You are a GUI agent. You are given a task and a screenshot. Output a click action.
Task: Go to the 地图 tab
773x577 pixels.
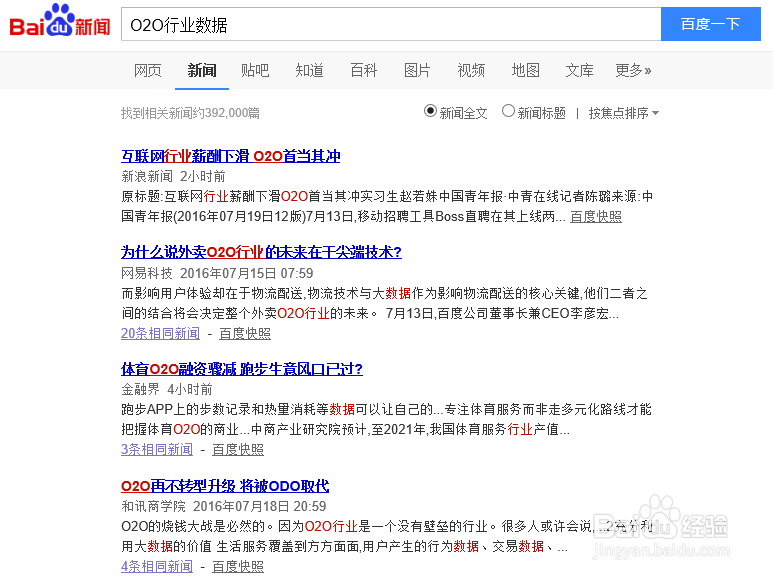(x=526, y=71)
